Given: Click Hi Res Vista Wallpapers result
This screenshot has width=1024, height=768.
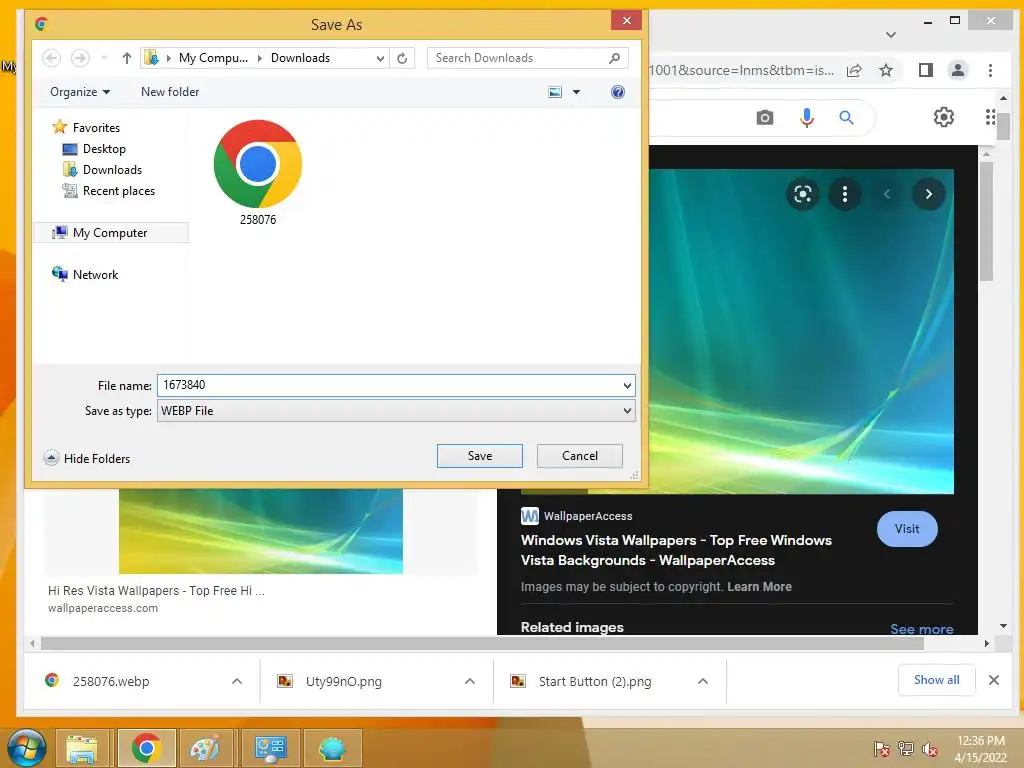Looking at the screenshot, I should (x=156, y=590).
